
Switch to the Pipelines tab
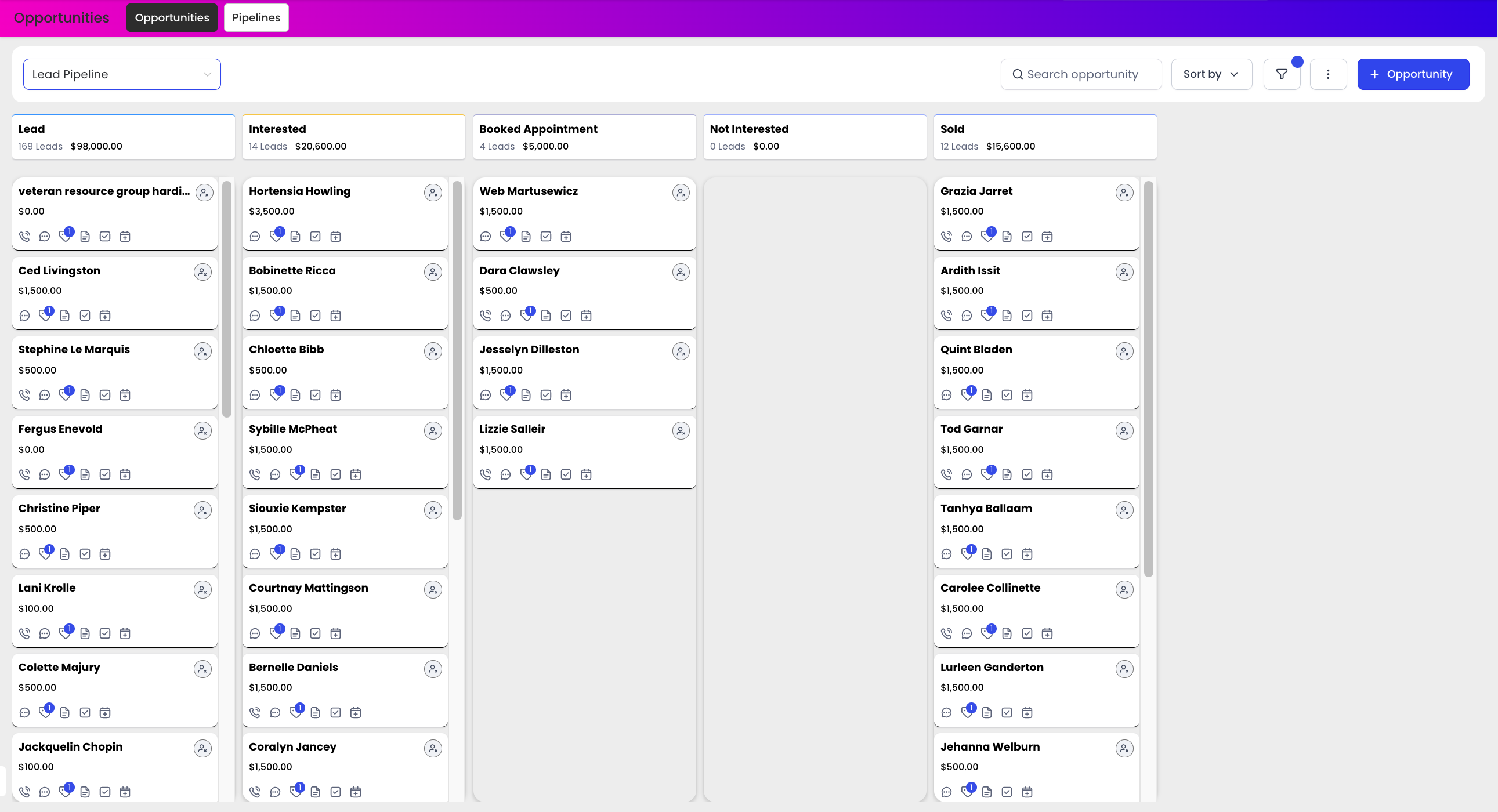tap(256, 17)
